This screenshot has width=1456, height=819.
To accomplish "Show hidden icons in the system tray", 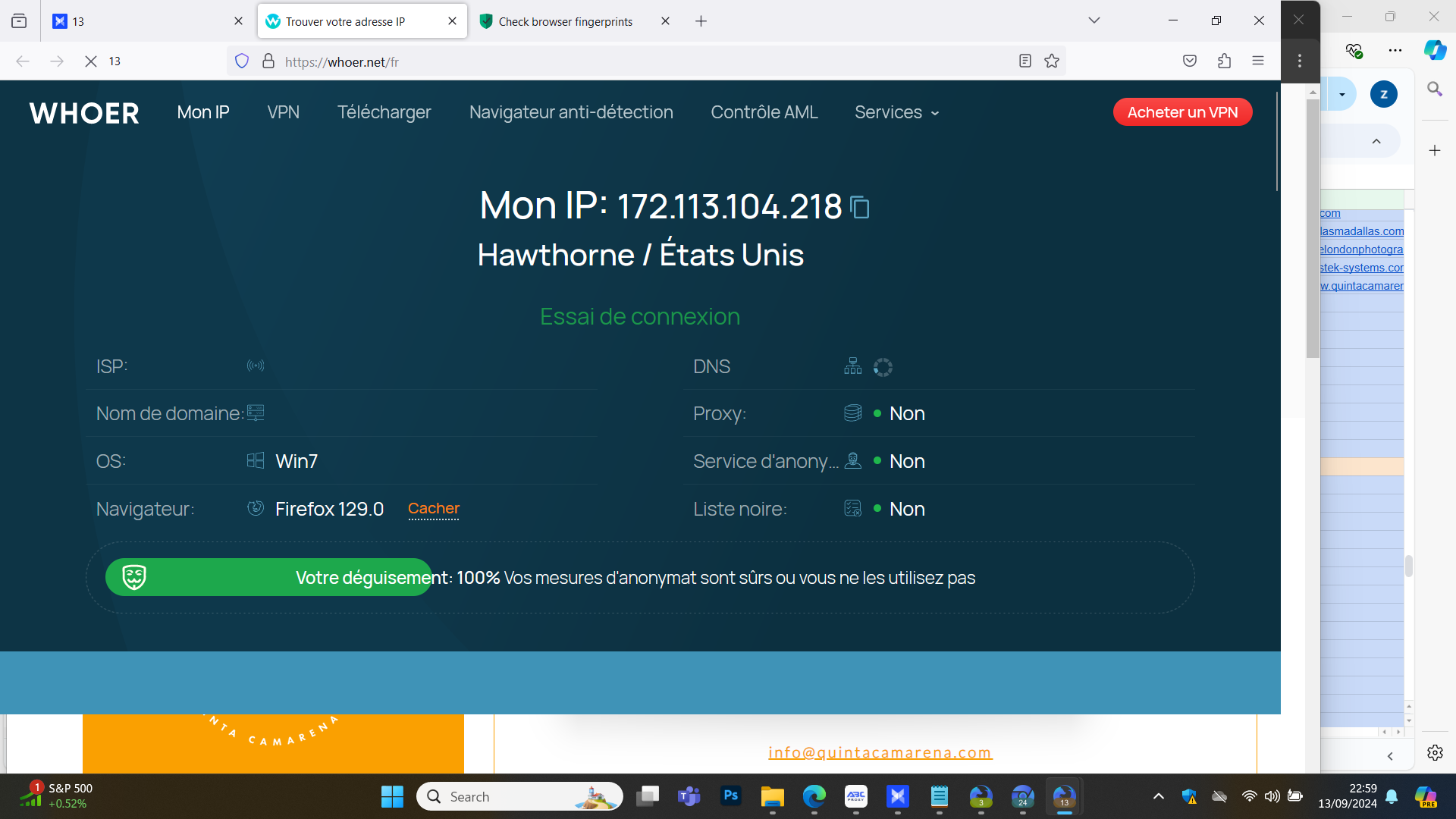I will point(1159,796).
